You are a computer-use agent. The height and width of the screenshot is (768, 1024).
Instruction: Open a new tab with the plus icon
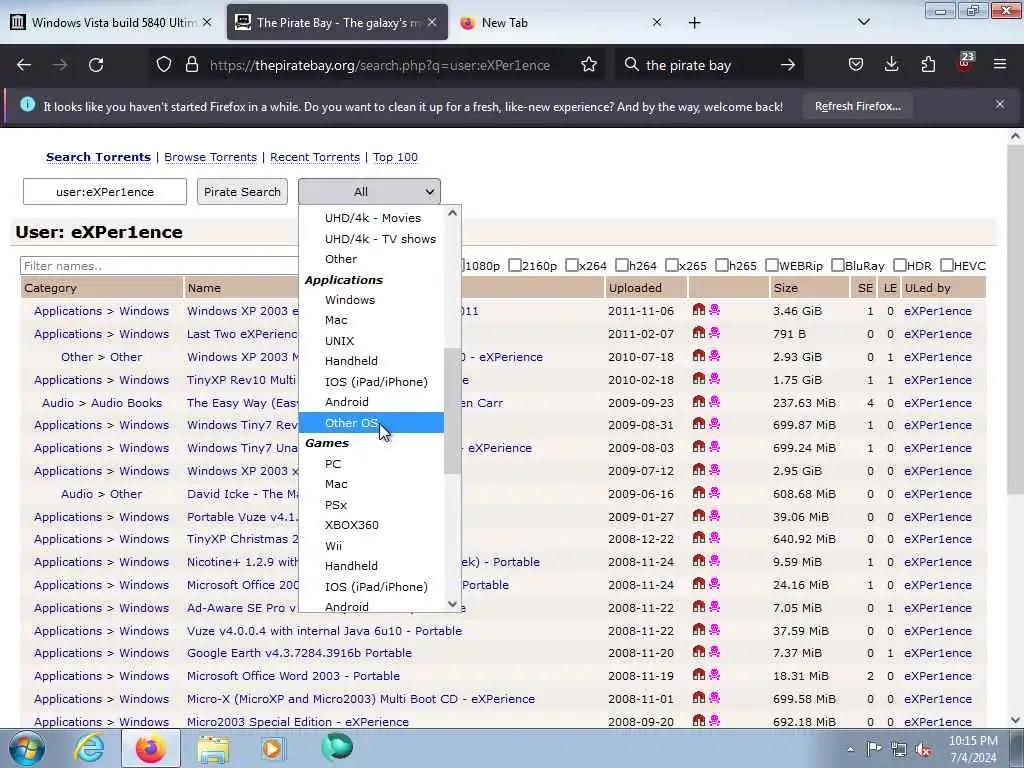pos(694,23)
